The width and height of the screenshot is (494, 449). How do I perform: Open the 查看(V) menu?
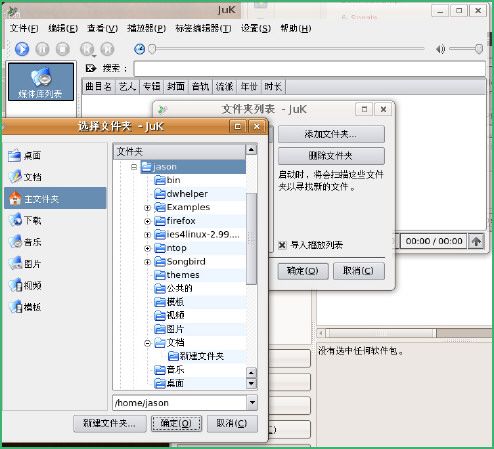click(x=102, y=29)
